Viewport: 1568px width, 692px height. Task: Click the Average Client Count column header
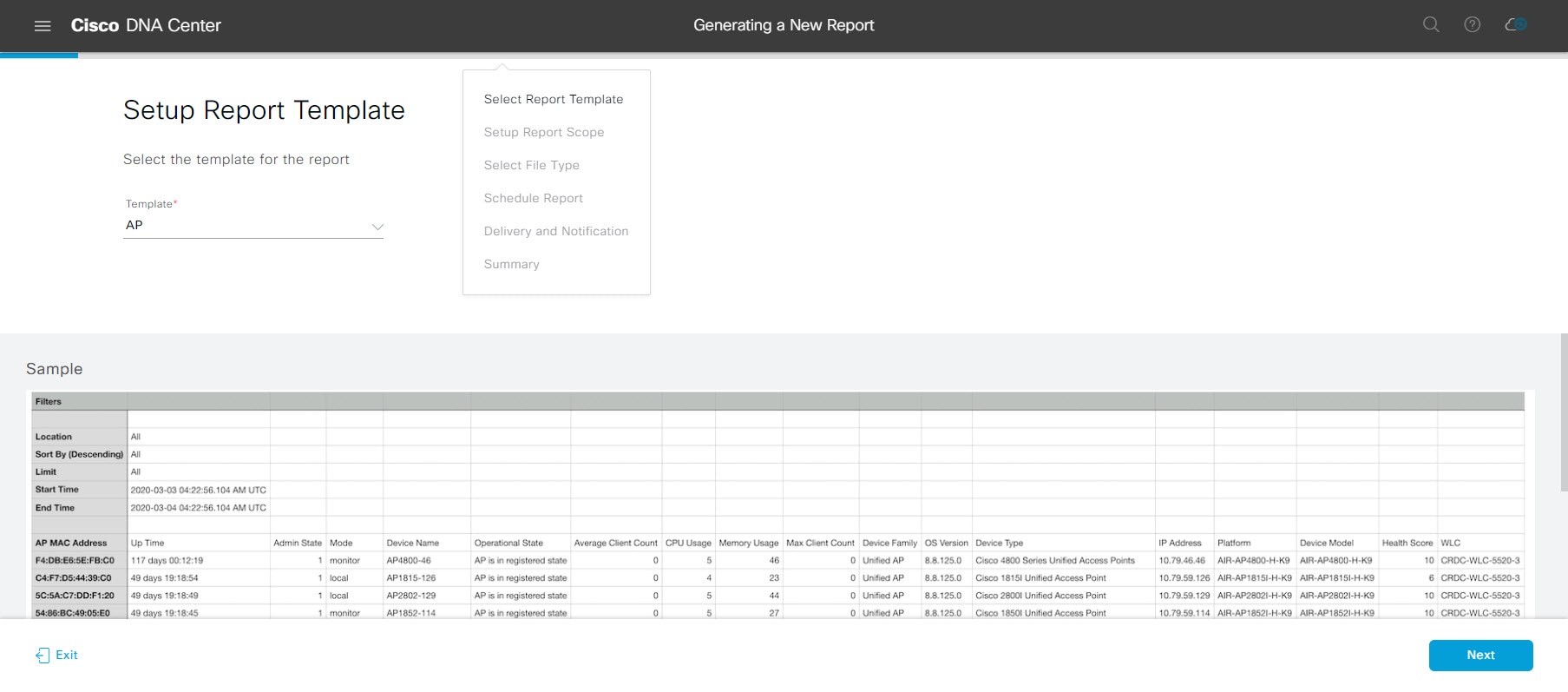616,543
